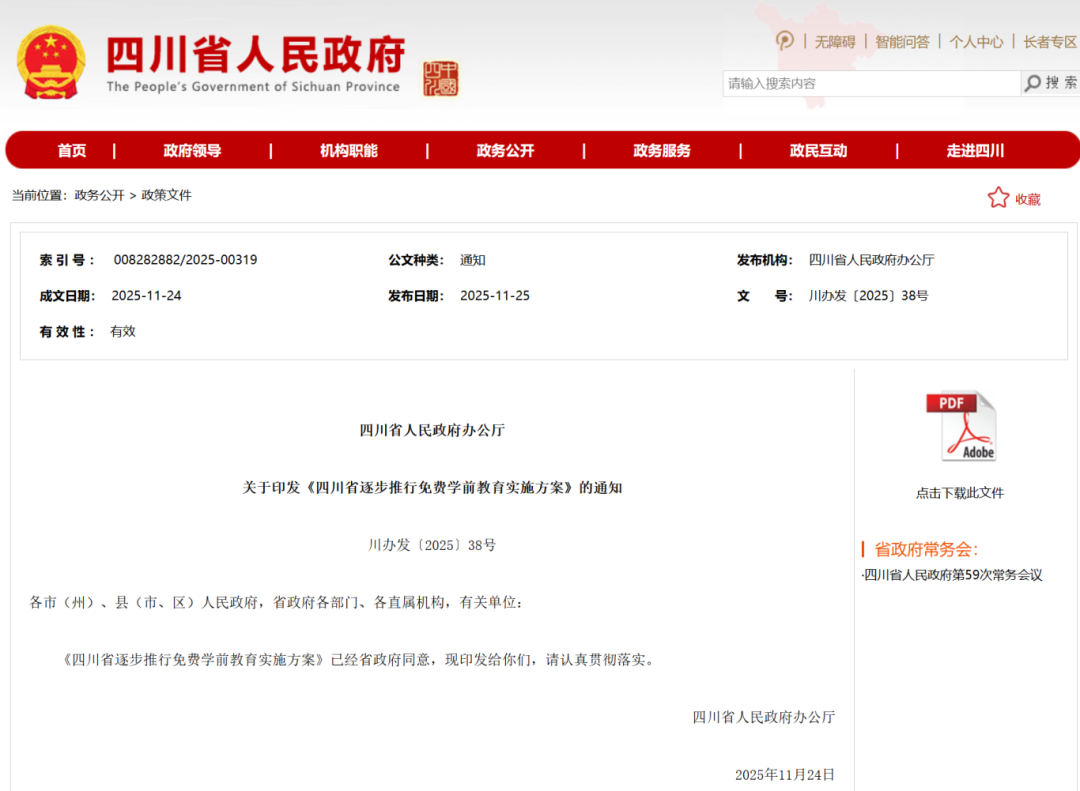Open the 走进四川 menu item
Image resolution: width=1080 pixels, height=791 pixels.
975,151
